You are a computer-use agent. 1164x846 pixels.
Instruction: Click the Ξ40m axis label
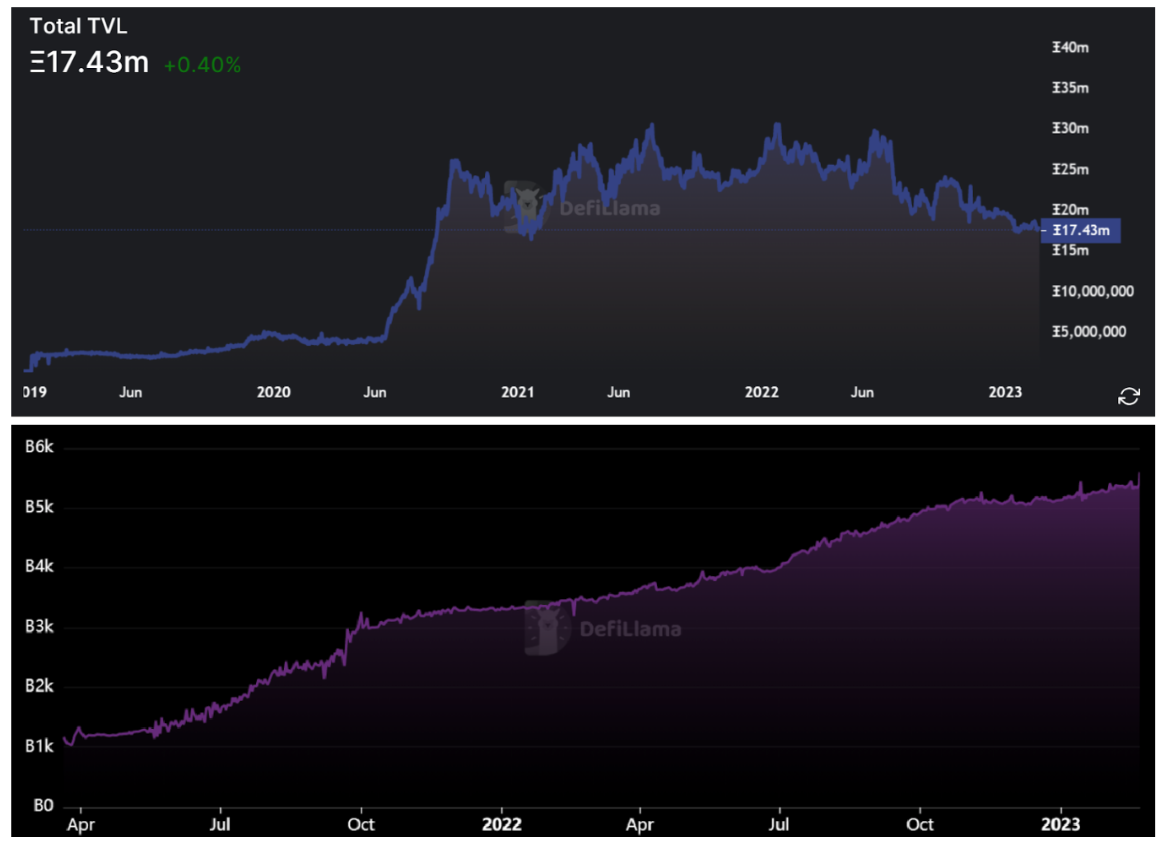1070,47
